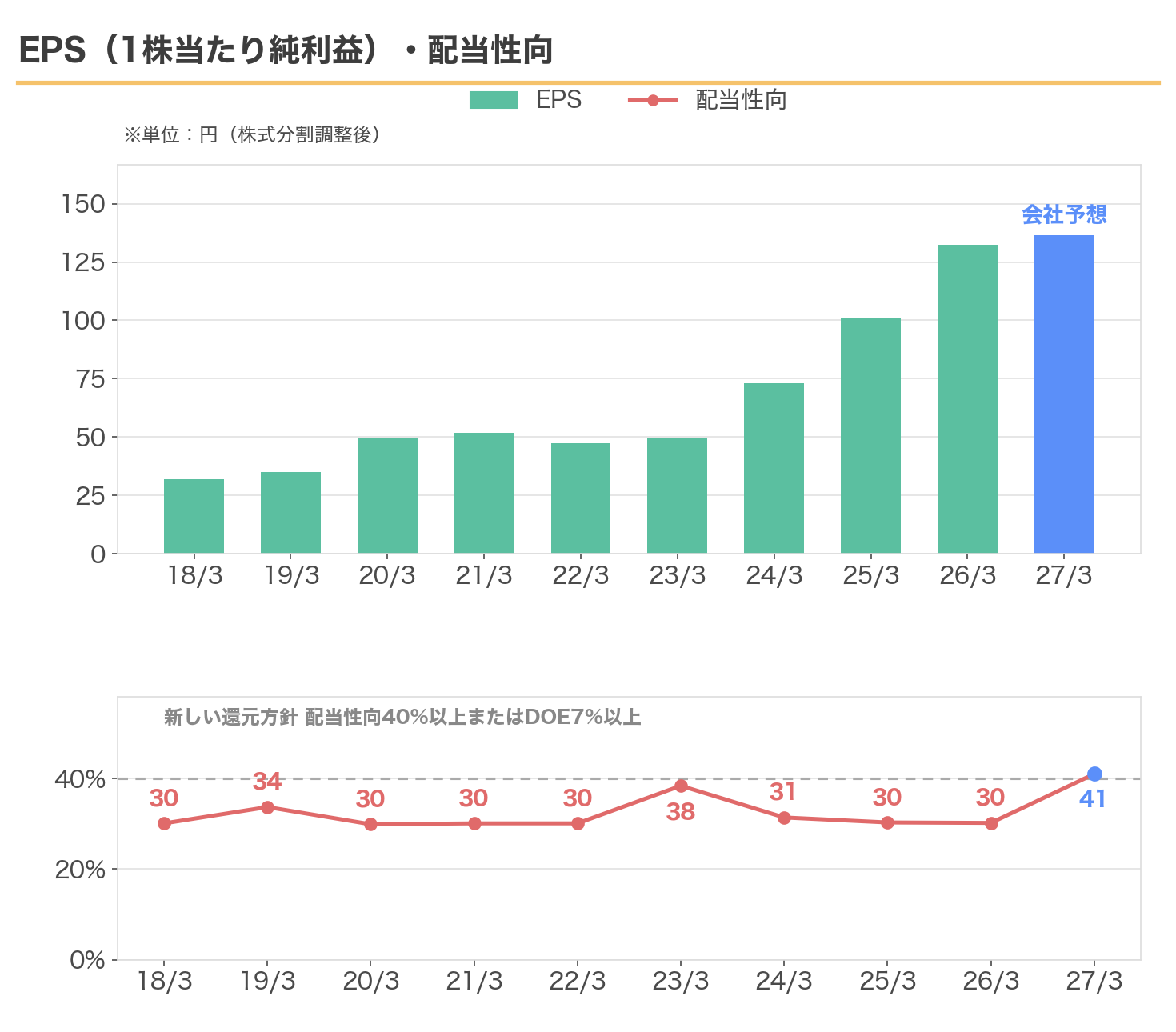Screen dimensions: 1176x1032
Task: Click the 75 y-axis label
Action: coord(90,379)
